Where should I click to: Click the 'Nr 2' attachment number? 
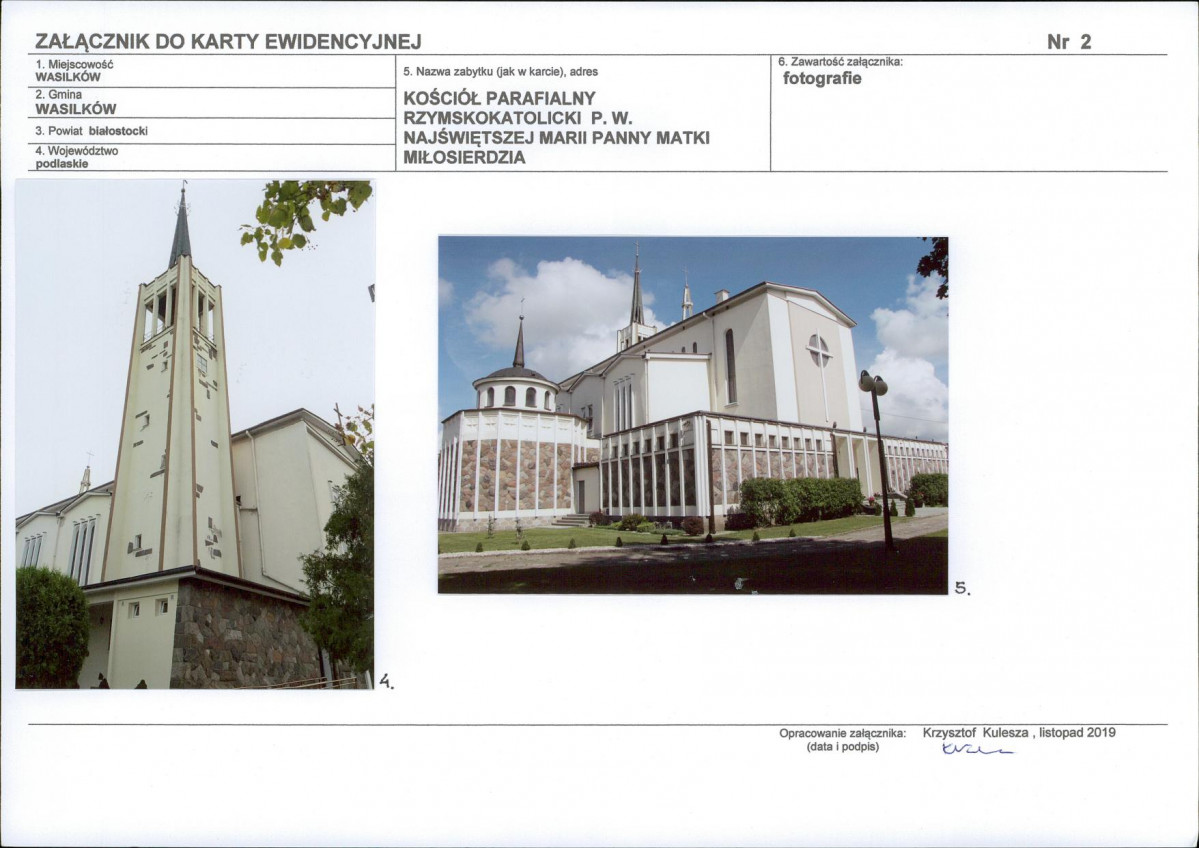(1069, 42)
